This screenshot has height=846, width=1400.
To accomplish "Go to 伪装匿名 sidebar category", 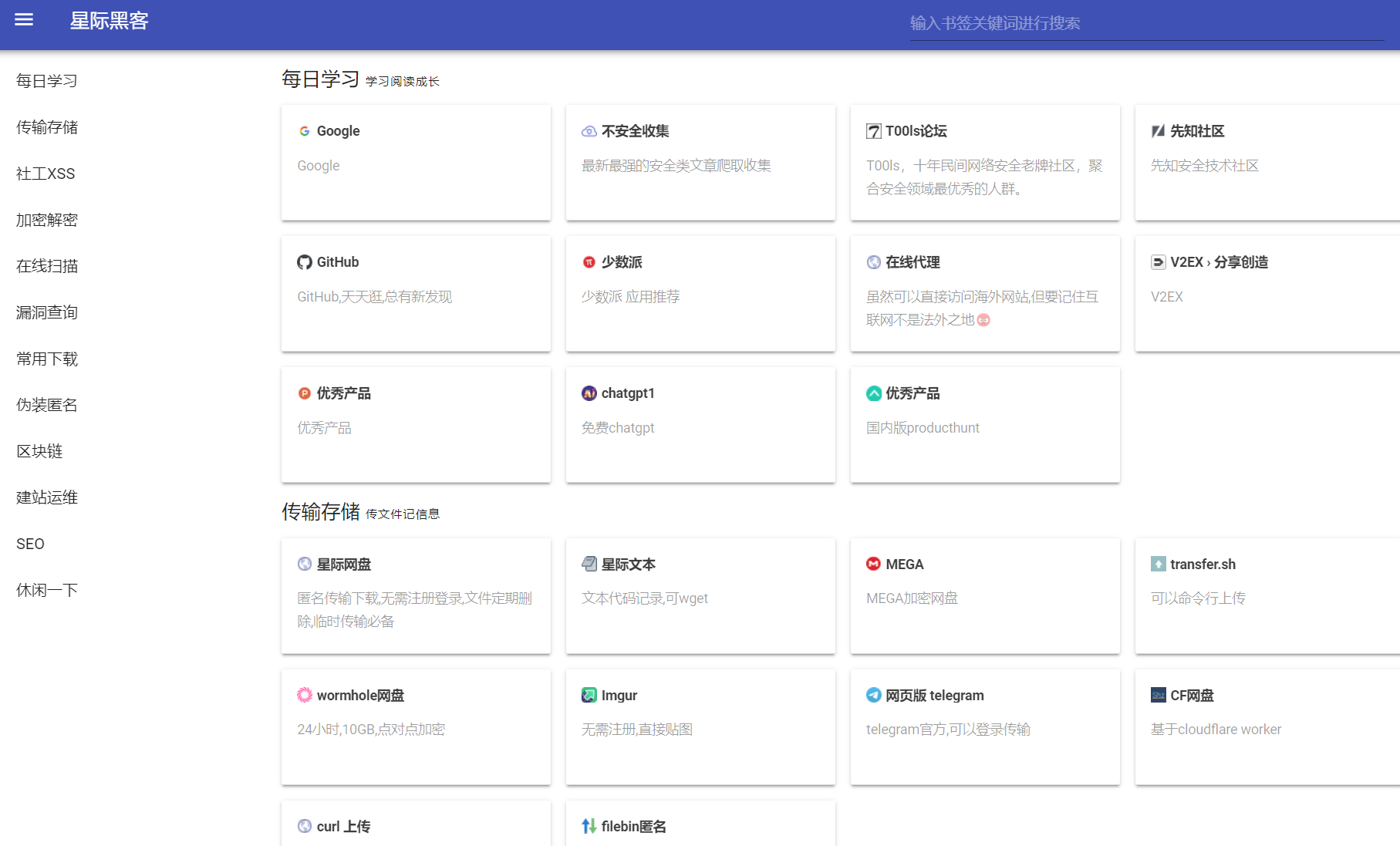I will tap(47, 405).
